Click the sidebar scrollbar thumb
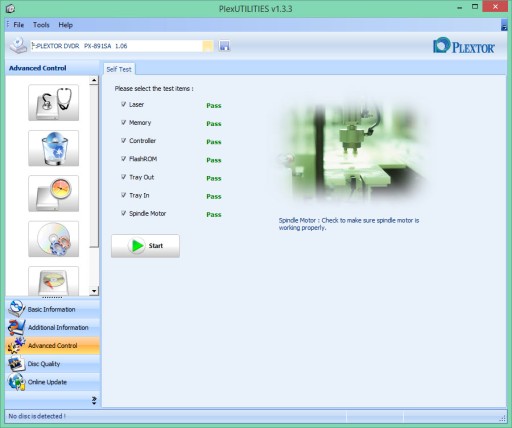 point(94,166)
